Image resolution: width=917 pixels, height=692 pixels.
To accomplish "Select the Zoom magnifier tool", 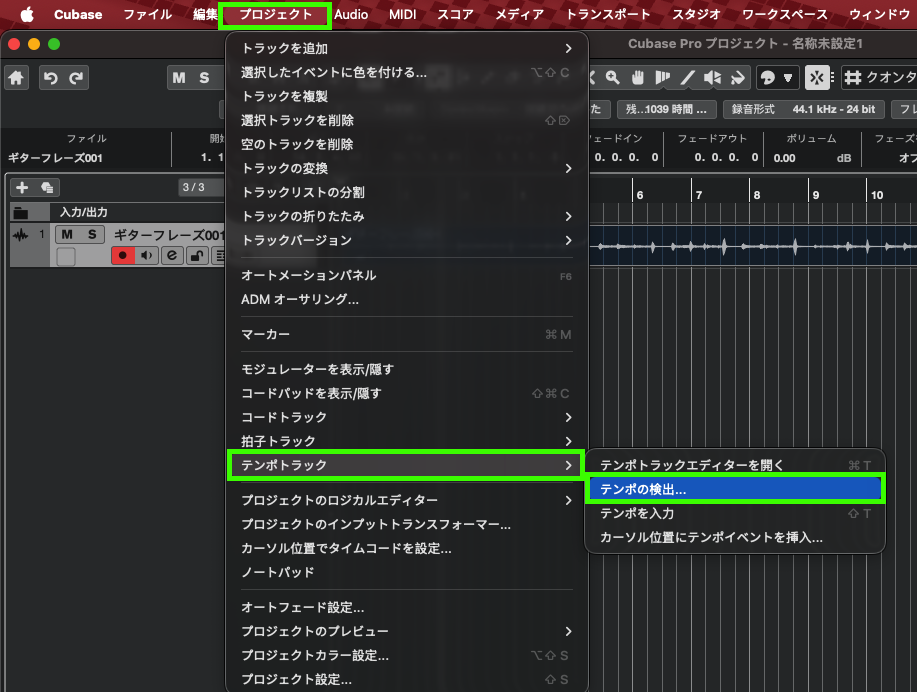I will (612, 78).
